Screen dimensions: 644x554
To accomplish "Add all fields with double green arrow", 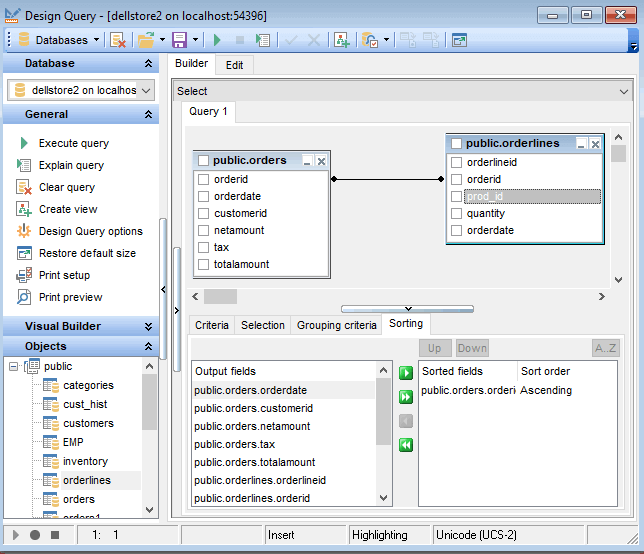I will (405, 397).
